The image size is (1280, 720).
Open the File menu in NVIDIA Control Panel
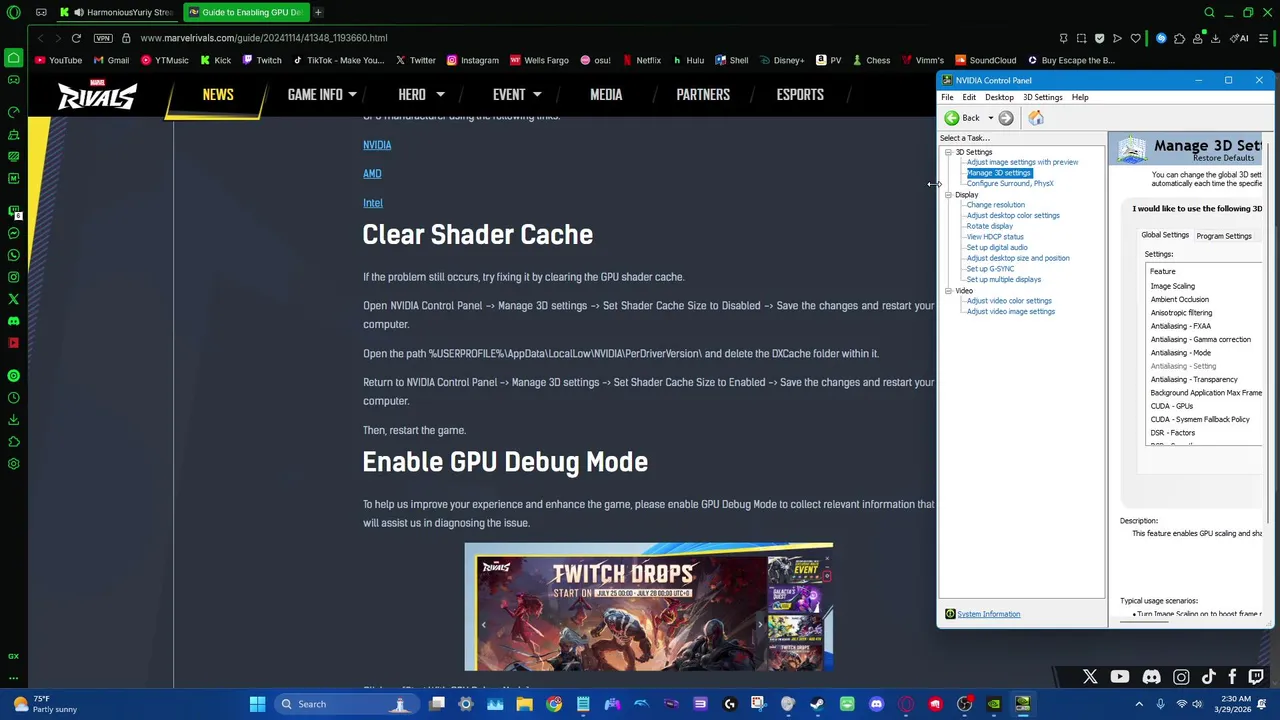947,97
